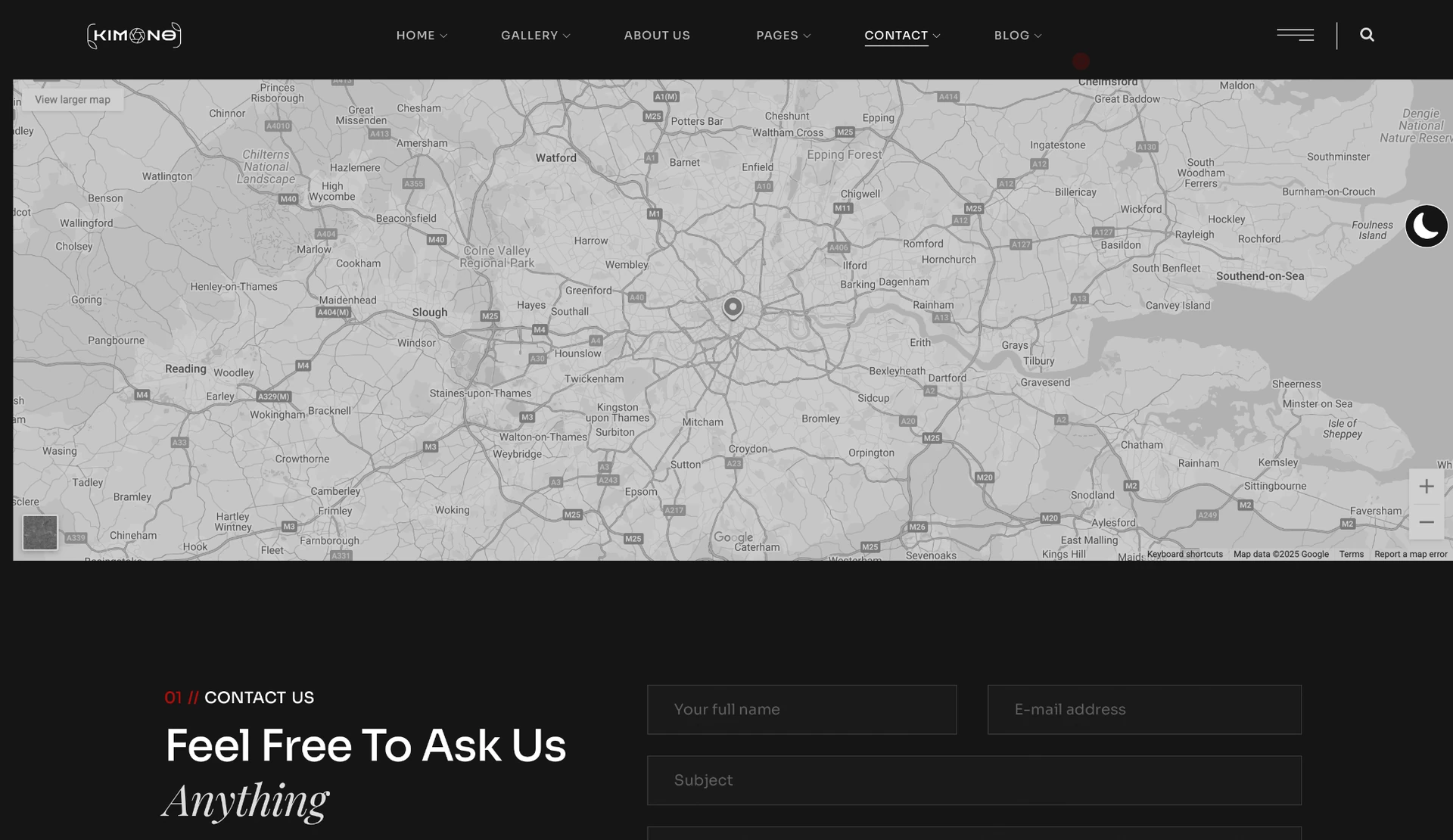
Task: Open the search magnifier icon
Action: pyautogui.click(x=1367, y=35)
